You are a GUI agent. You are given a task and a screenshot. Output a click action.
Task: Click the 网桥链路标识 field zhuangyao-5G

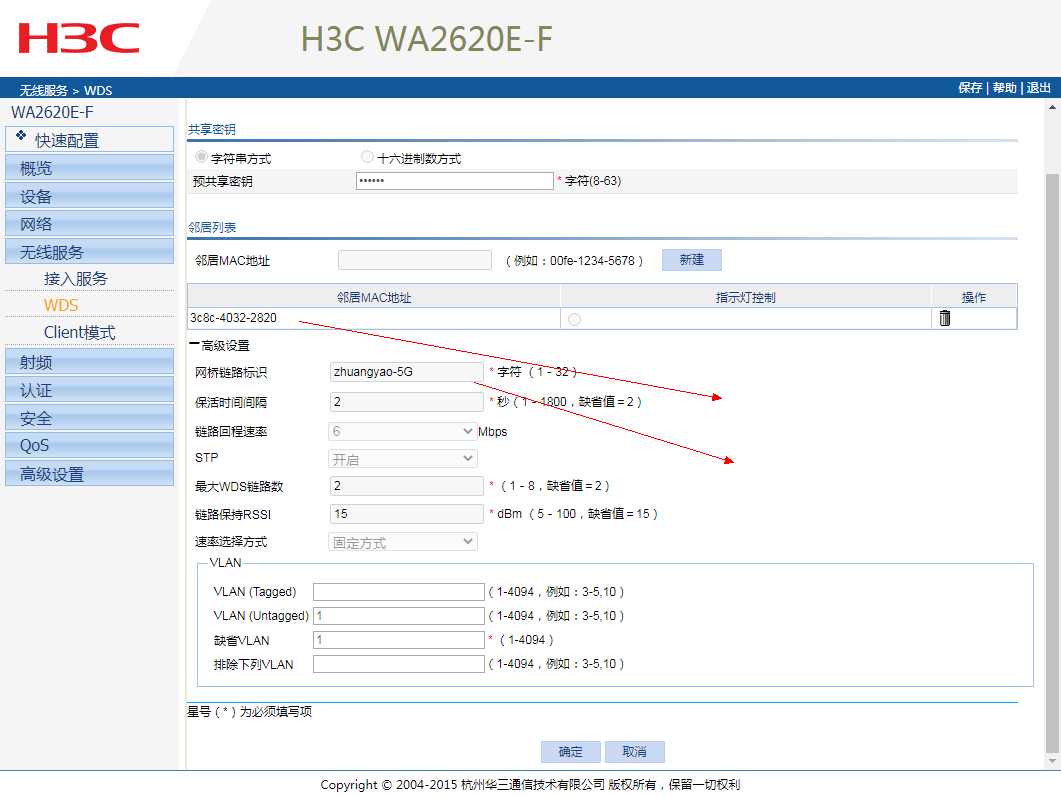pos(407,372)
